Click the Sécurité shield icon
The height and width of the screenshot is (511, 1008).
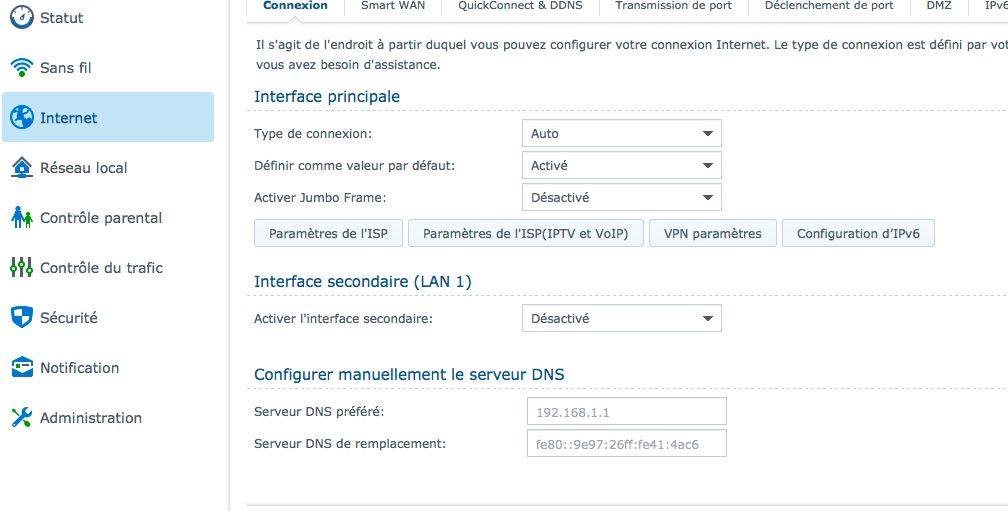pos(21,318)
